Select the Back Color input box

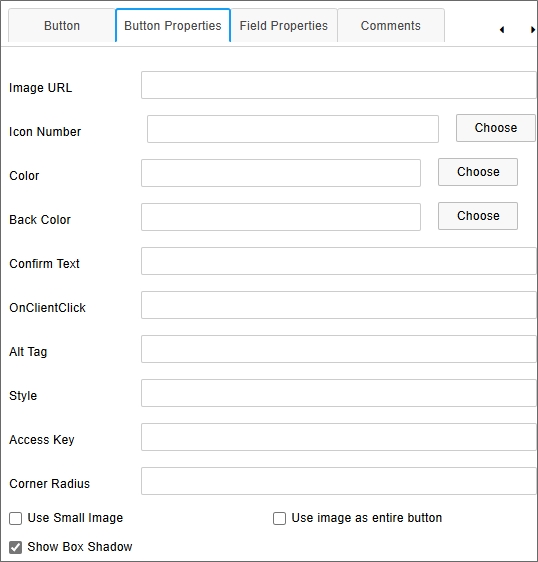(x=281, y=217)
